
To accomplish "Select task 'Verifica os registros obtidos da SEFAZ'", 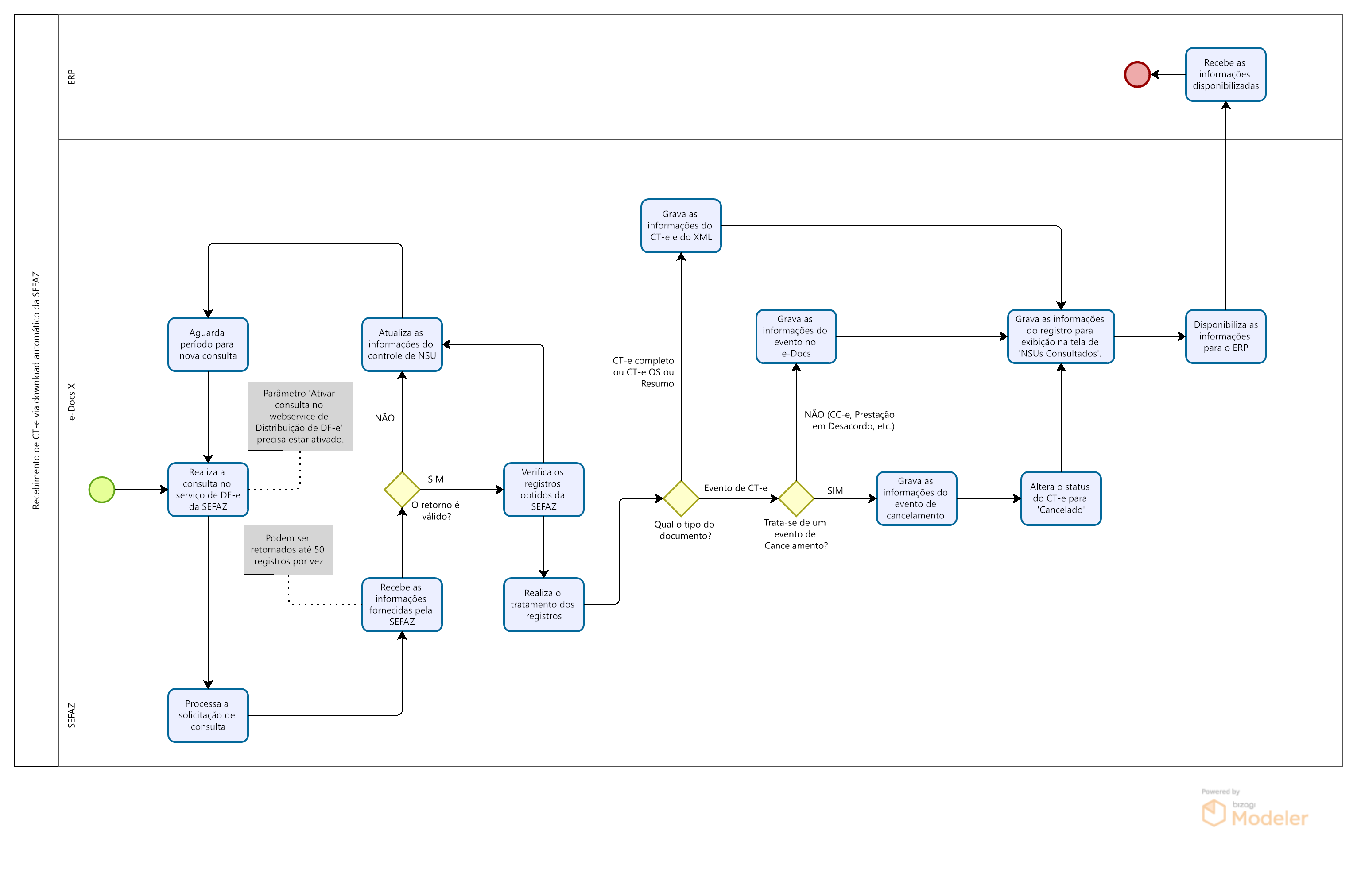I will point(543,490).
